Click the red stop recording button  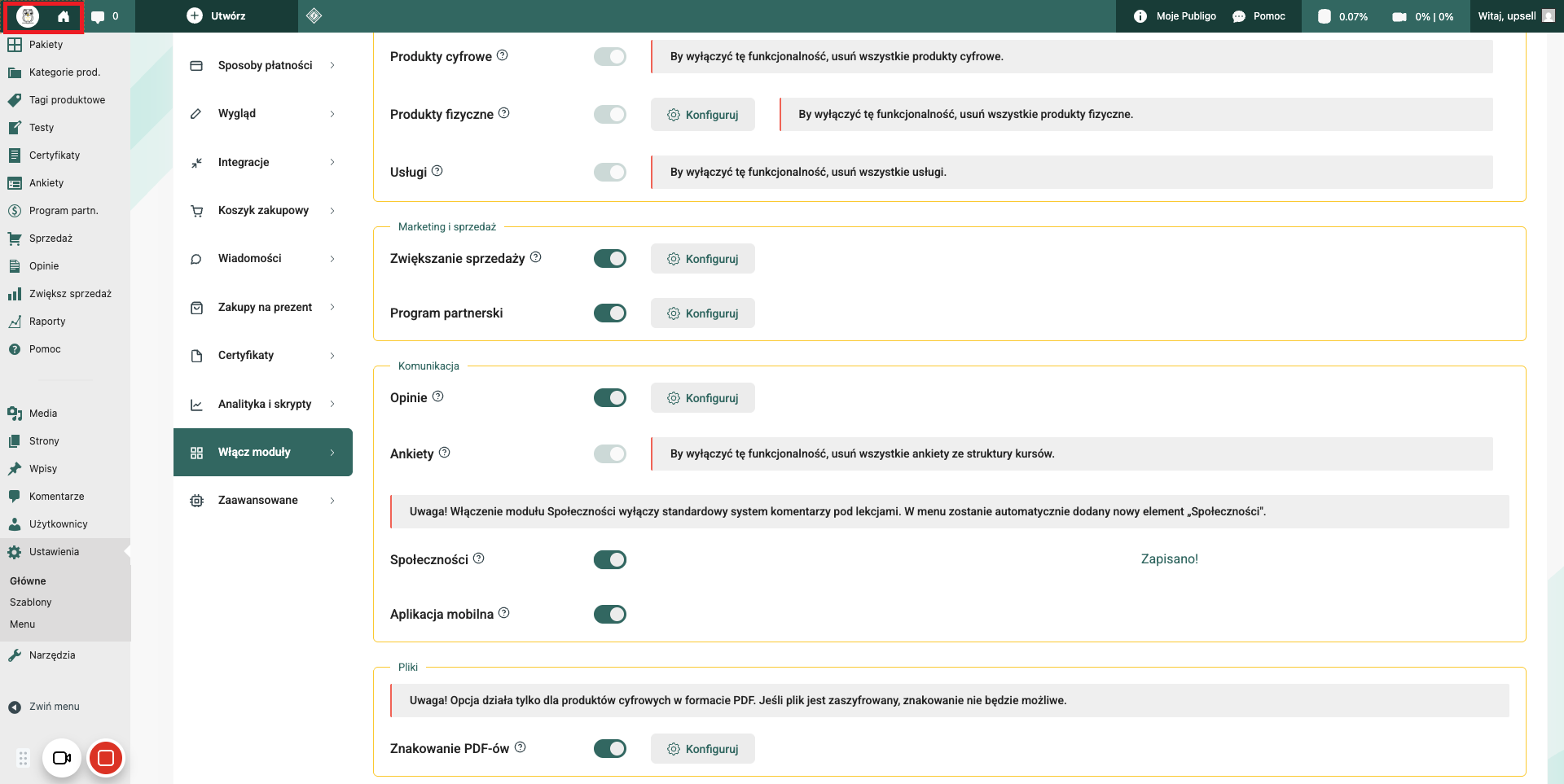tap(105, 758)
